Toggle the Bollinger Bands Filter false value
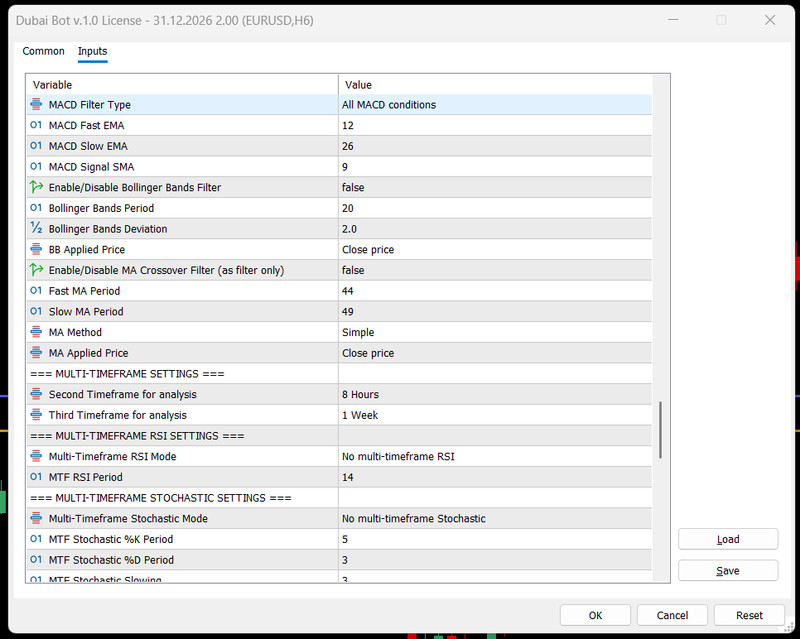The width and height of the screenshot is (800, 639). 495,187
